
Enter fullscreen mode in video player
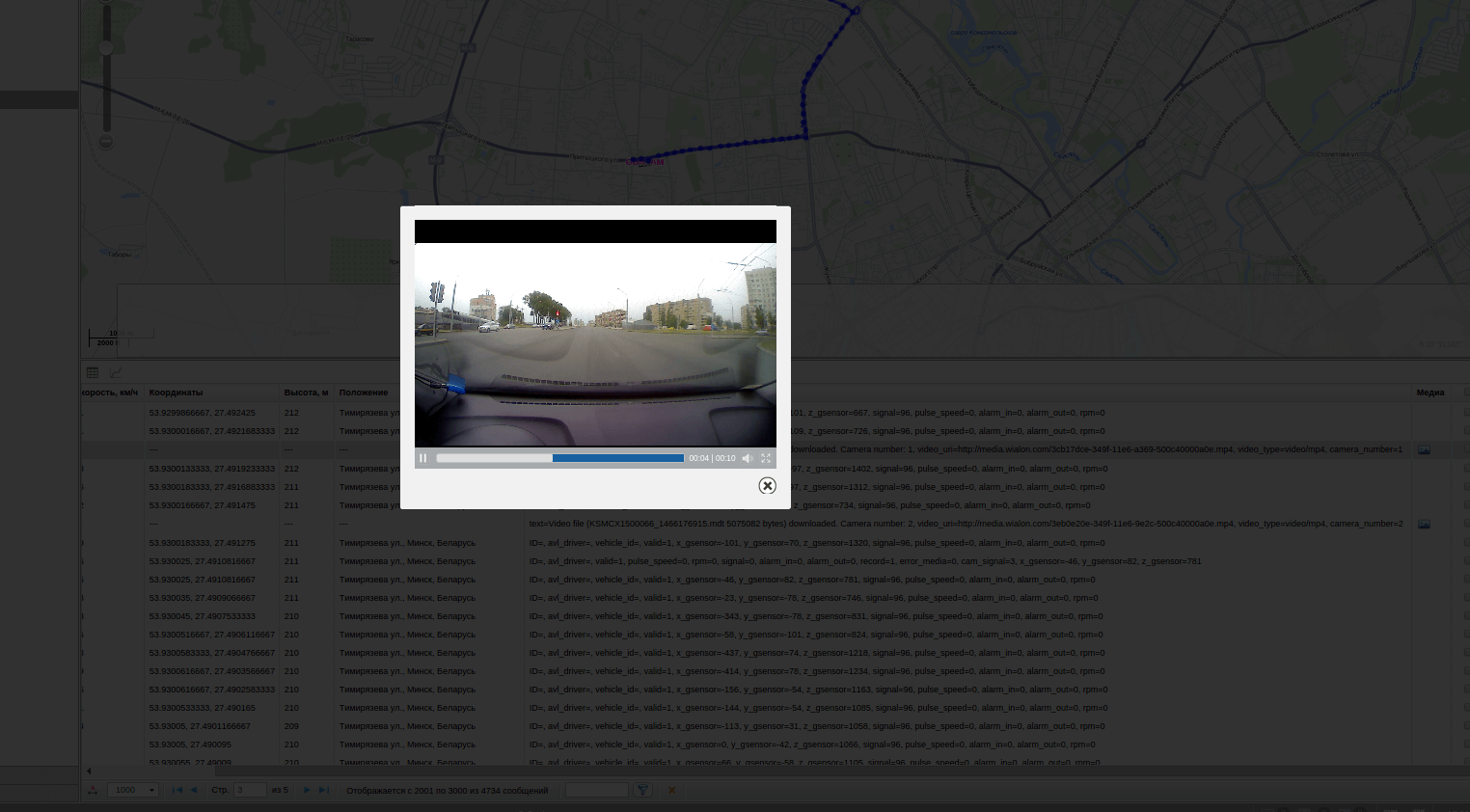coord(766,458)
